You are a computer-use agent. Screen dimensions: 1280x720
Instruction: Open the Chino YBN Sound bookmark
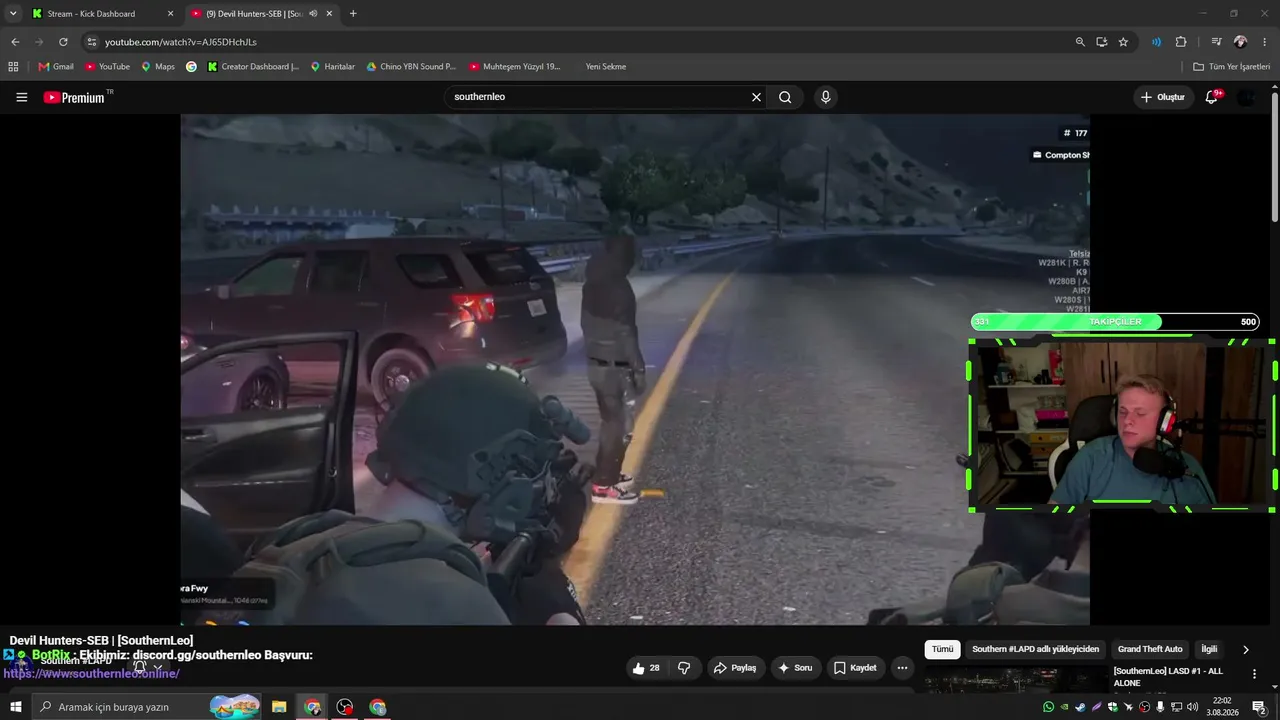[x=411, y=67]
